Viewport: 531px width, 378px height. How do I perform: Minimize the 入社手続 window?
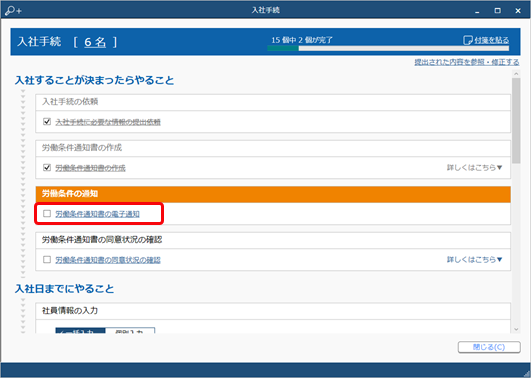477,11
